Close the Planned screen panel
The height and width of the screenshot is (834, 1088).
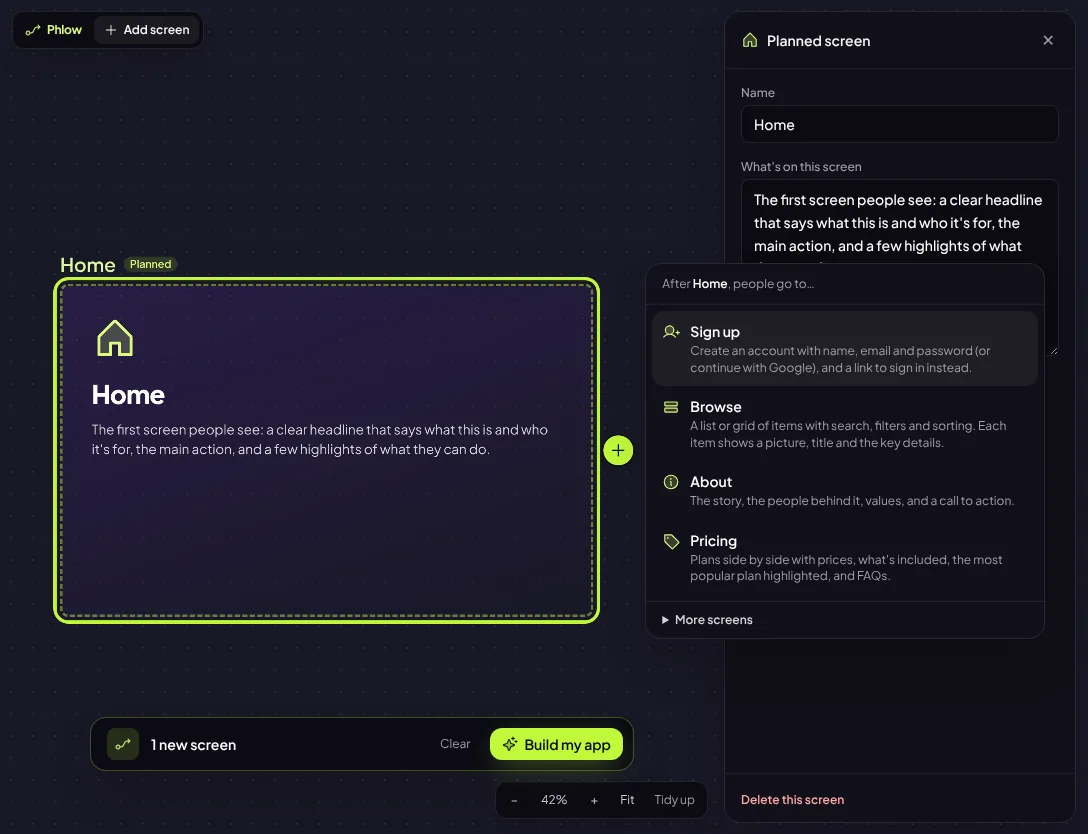click(x=1048, y=40)
